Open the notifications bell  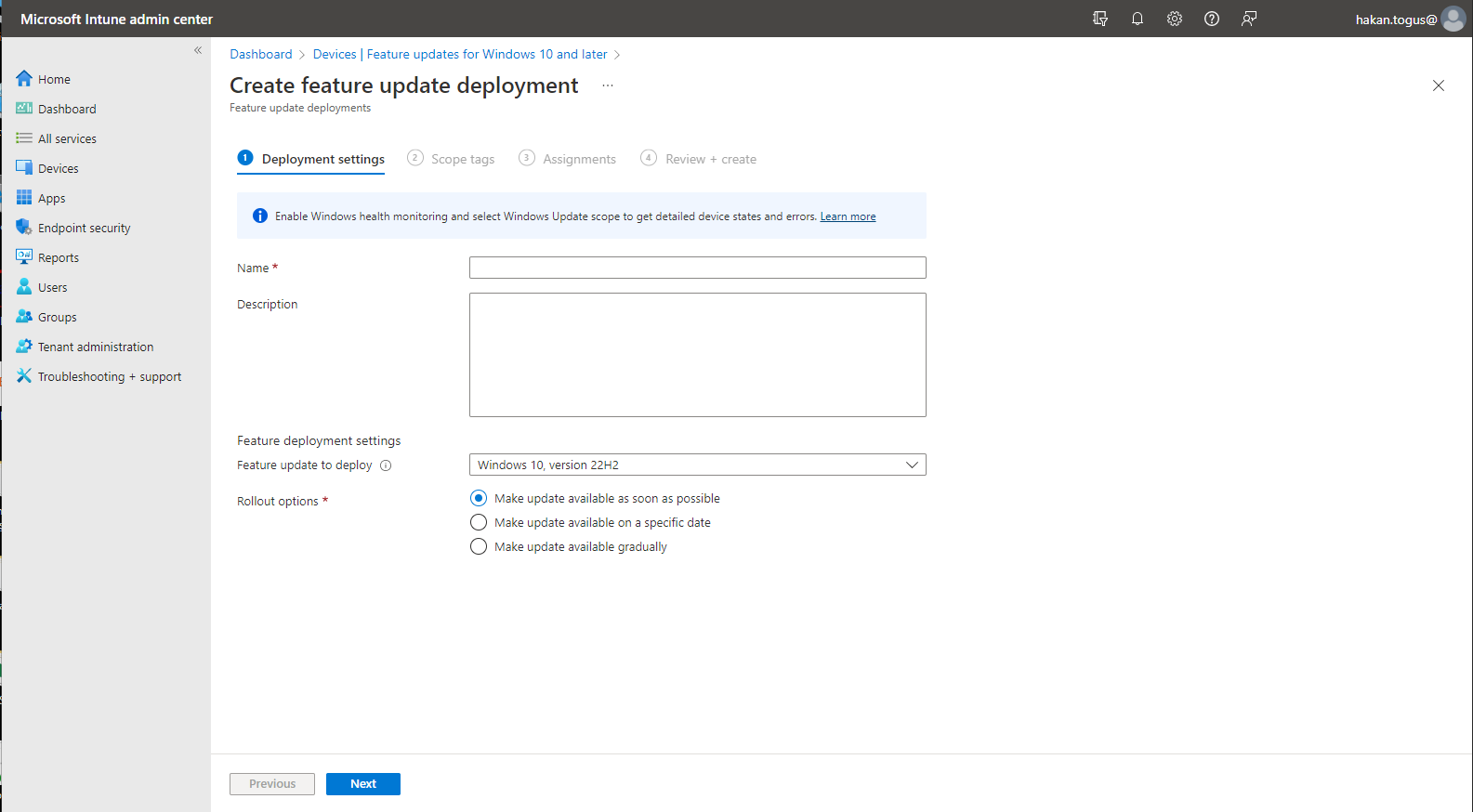coord(1138,19)
